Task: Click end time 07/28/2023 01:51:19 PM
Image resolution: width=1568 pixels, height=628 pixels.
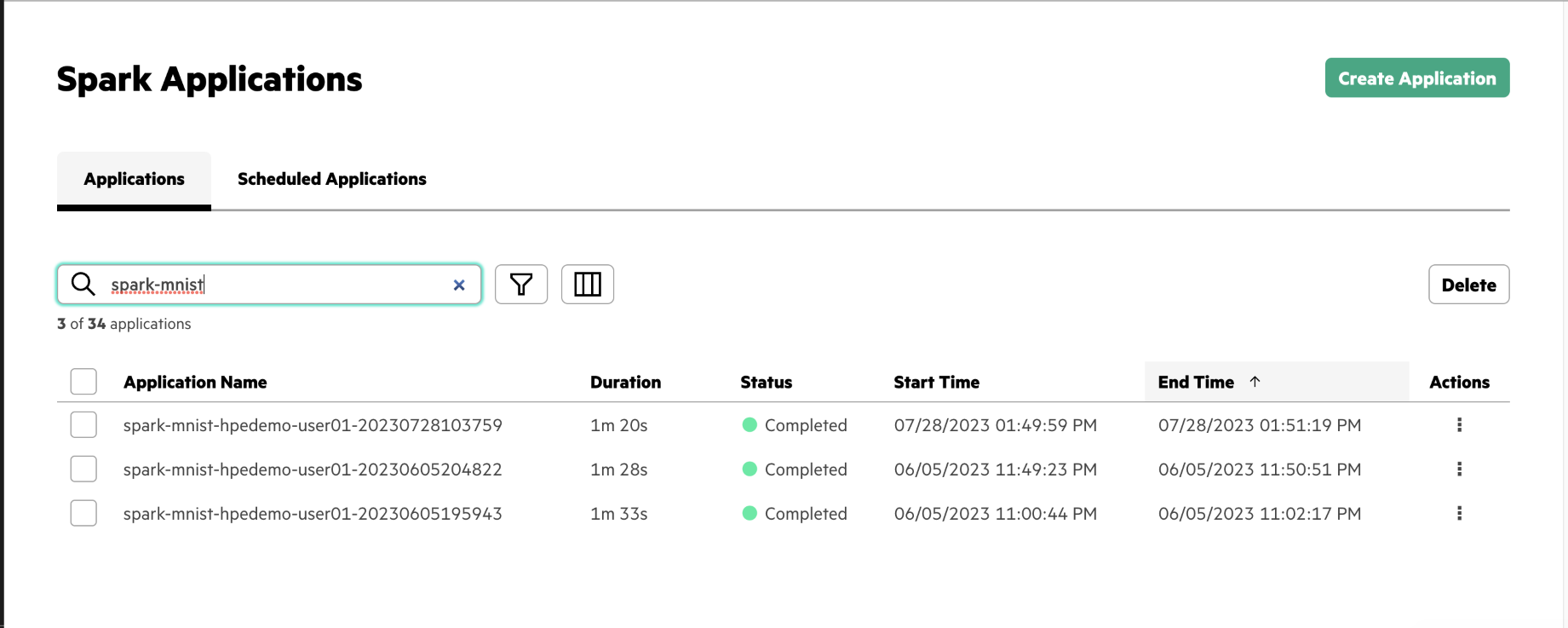Action: [1260, 424]
